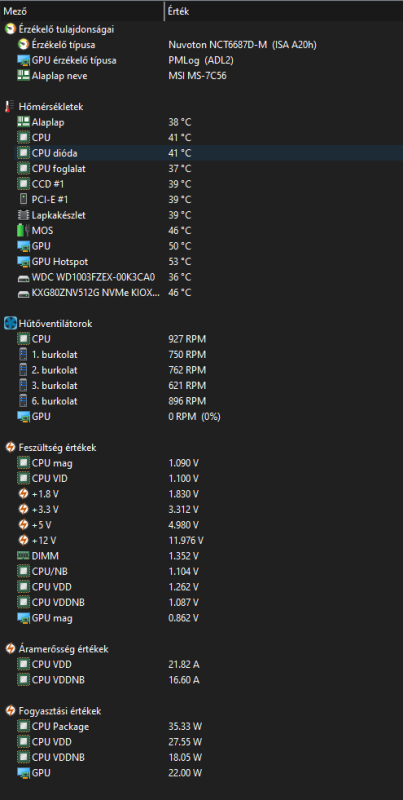403x800 pixels.
Task: Click the CPU dióda chip icon
Action: tap(23, 153)
